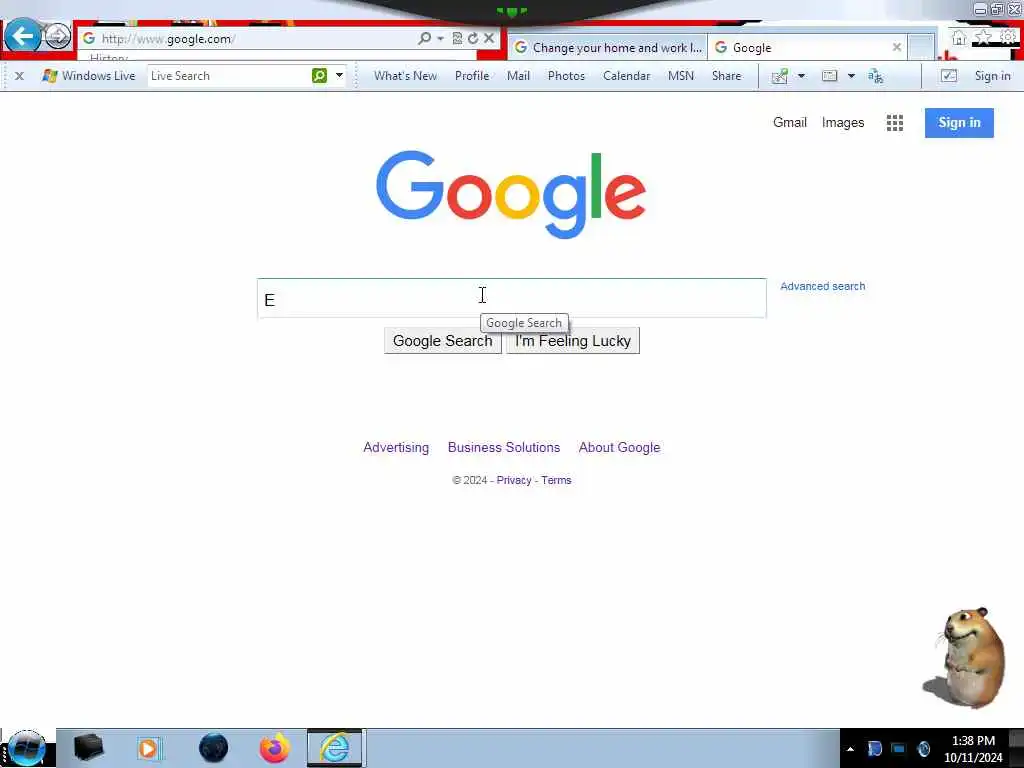
Task: Click the green Live Search go icon
Action: 319,76
